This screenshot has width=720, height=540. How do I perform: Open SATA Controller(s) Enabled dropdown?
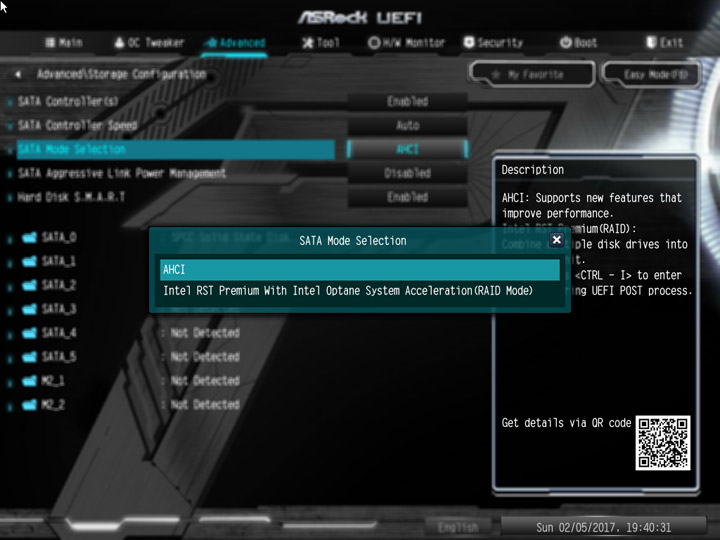(x=407, y=101)
